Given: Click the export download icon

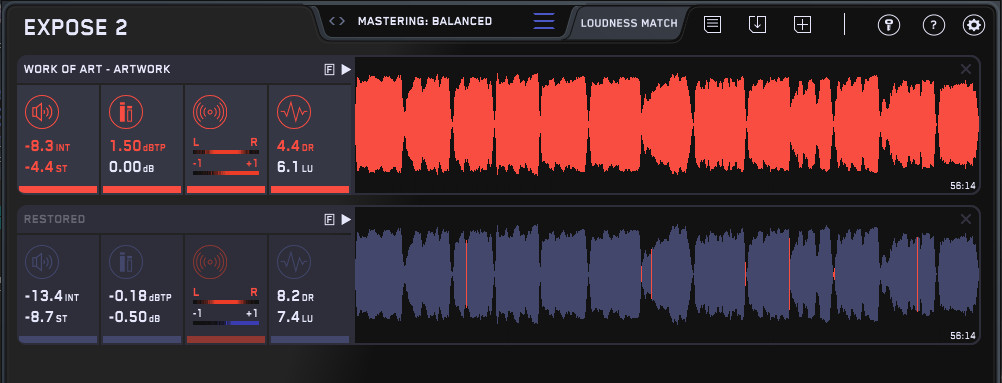Looking at the screenshot, I should click(x=757, y=25).
